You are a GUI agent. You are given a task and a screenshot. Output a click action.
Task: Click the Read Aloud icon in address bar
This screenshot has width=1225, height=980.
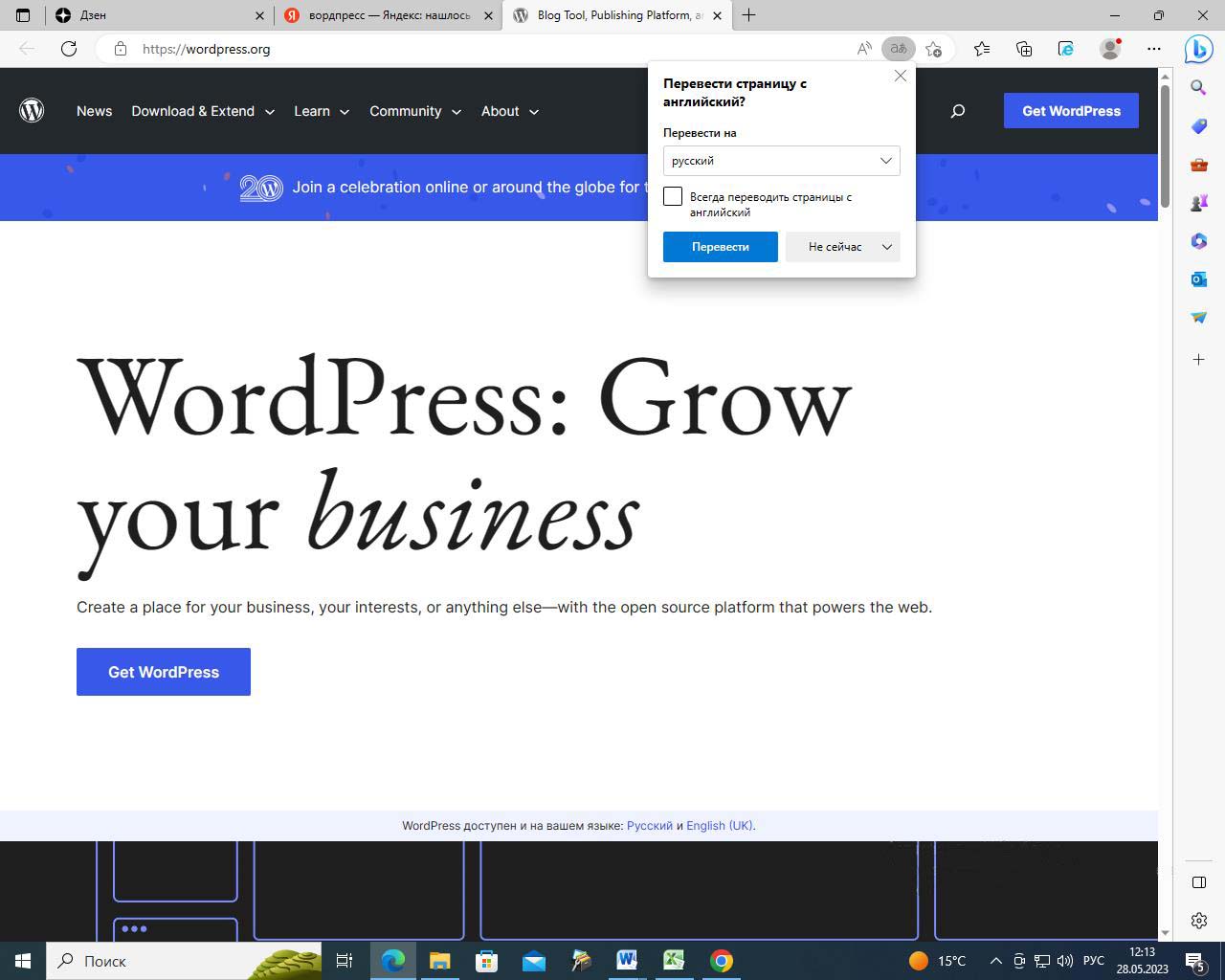[864, 49]
